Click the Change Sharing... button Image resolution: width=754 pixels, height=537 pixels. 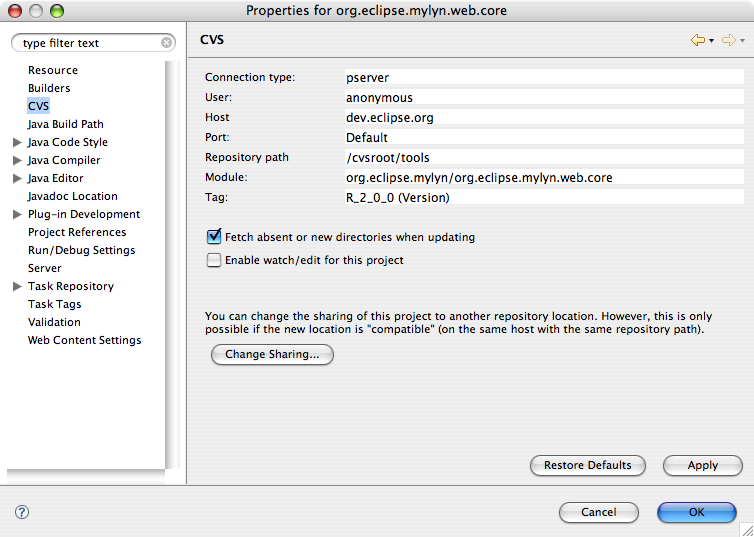pos(272,354)
